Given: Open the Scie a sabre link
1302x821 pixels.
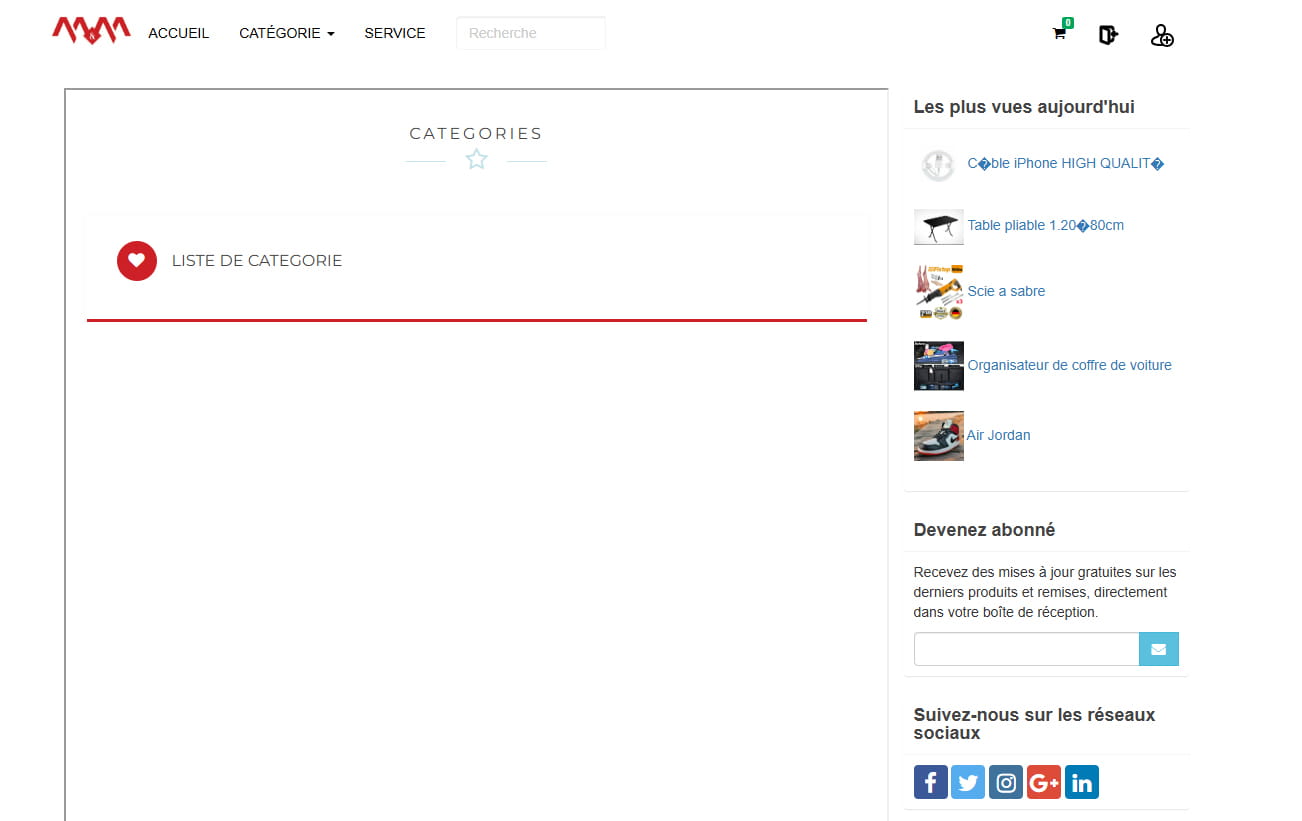Looking at the screenshot, I should (x=1006, y=291).
